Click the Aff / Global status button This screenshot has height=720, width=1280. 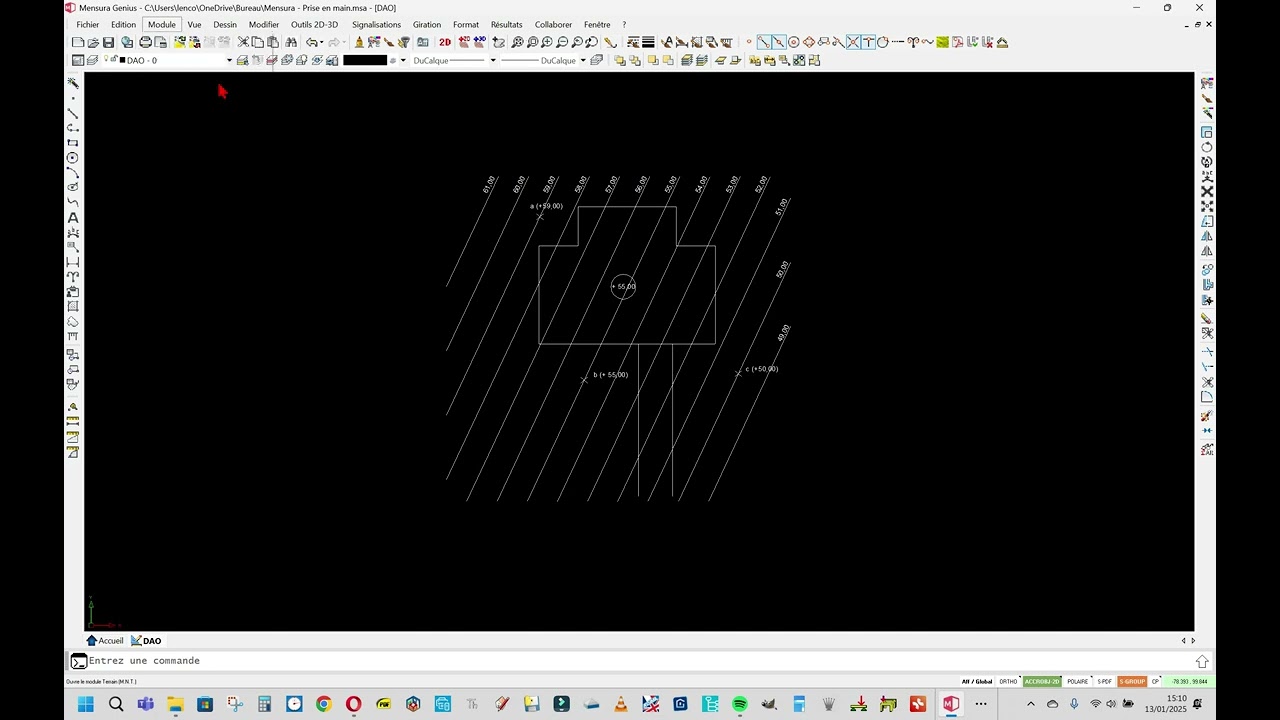click(x=977, y=682)
